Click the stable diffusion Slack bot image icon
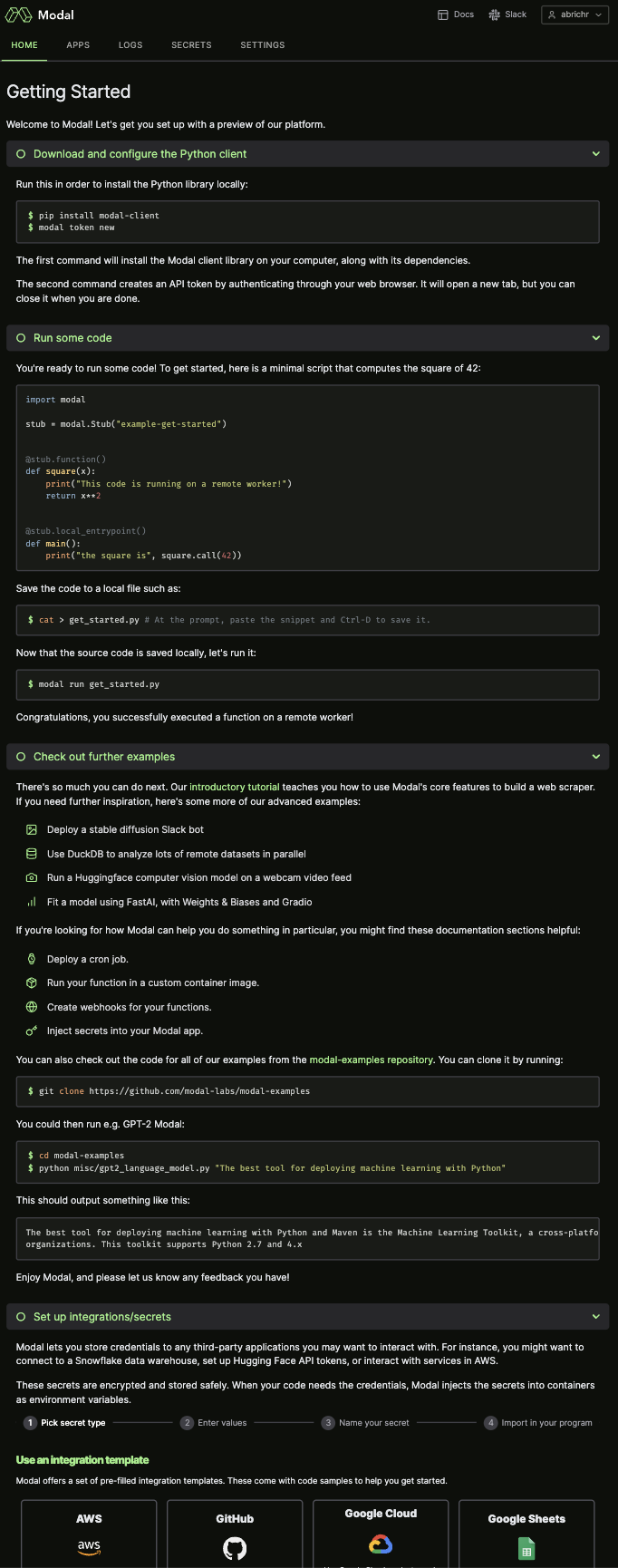This screenshot has height=1568, width=618. coord(32,829)
